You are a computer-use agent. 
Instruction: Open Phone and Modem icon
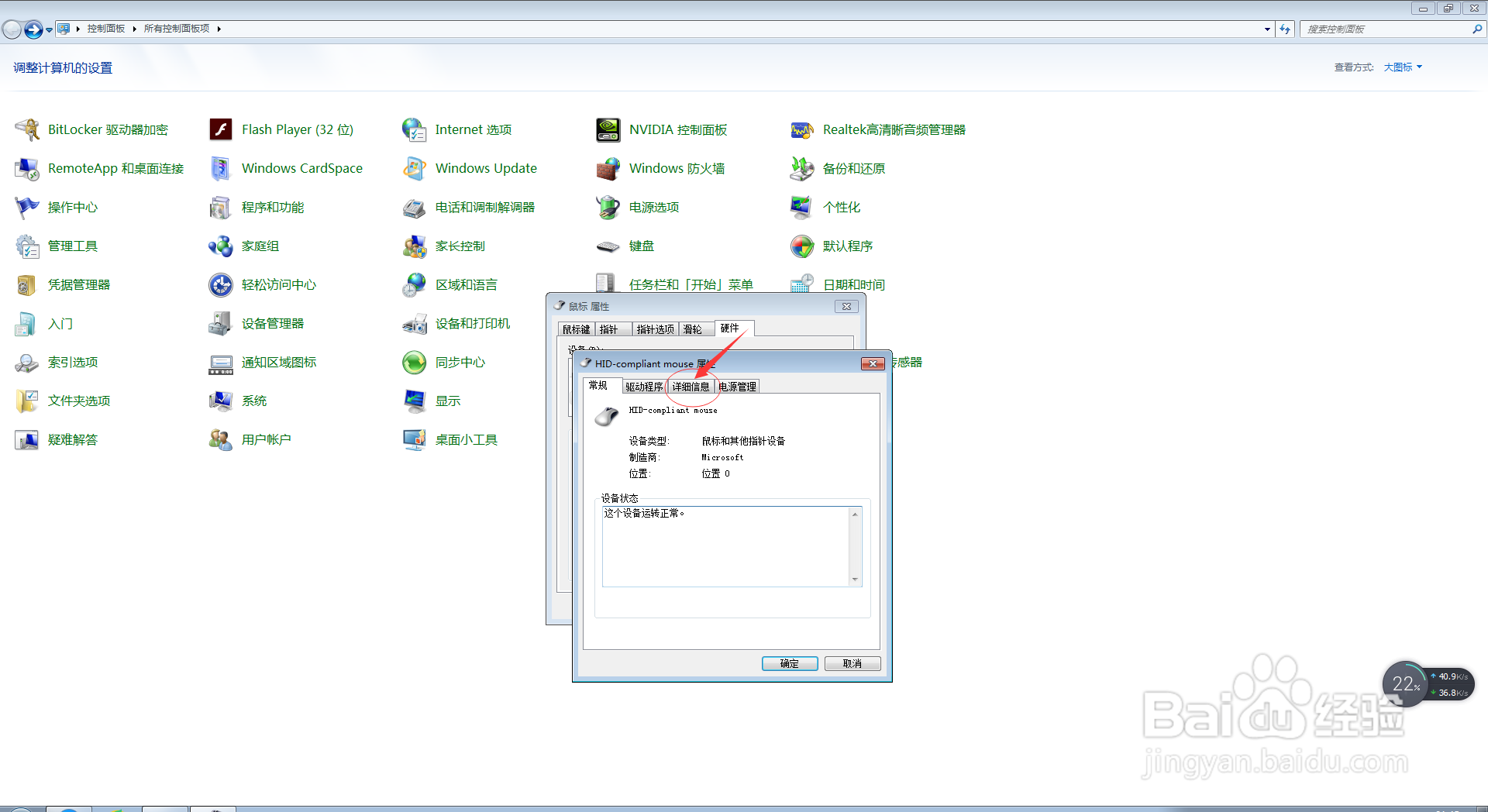click(x=415, y=207)
